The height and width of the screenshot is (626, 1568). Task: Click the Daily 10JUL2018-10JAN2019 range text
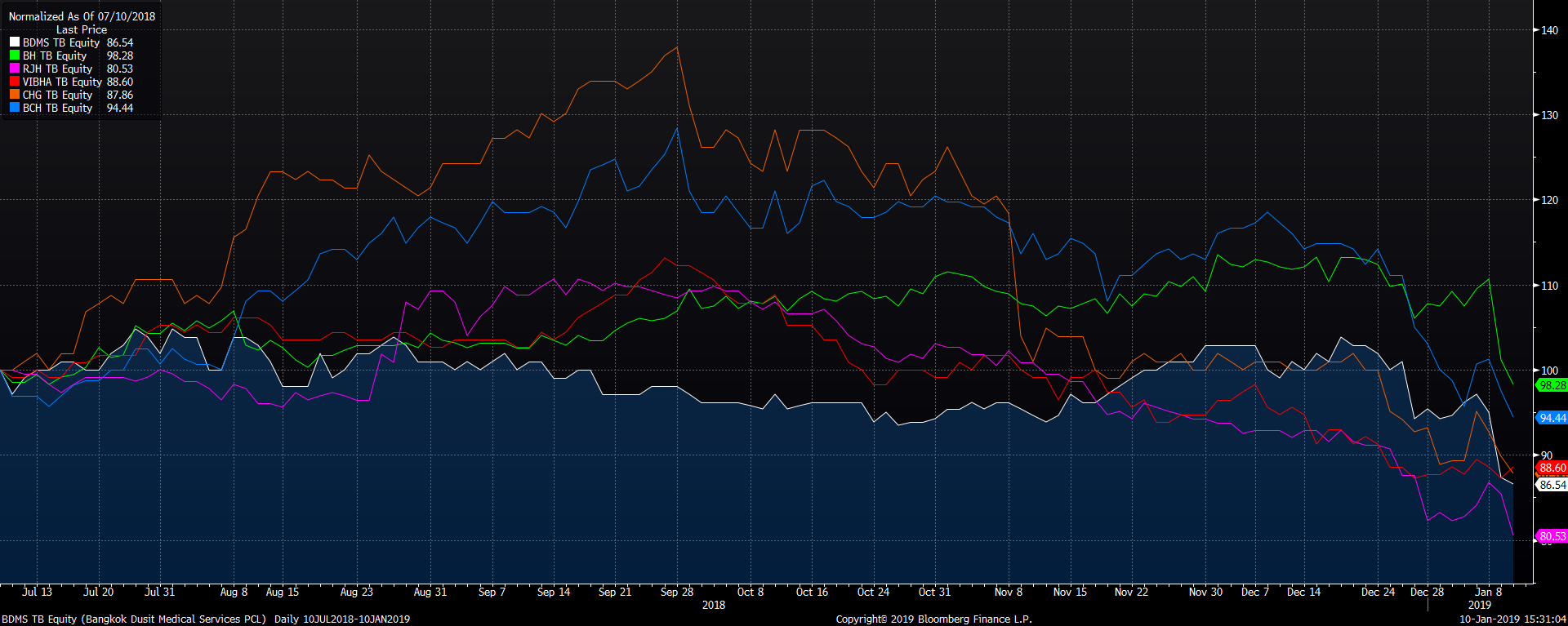[x=342, y=619]
